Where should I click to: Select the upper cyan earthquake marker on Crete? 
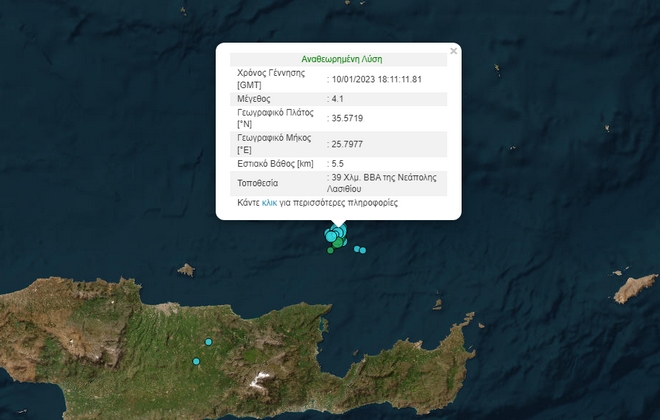206,342
